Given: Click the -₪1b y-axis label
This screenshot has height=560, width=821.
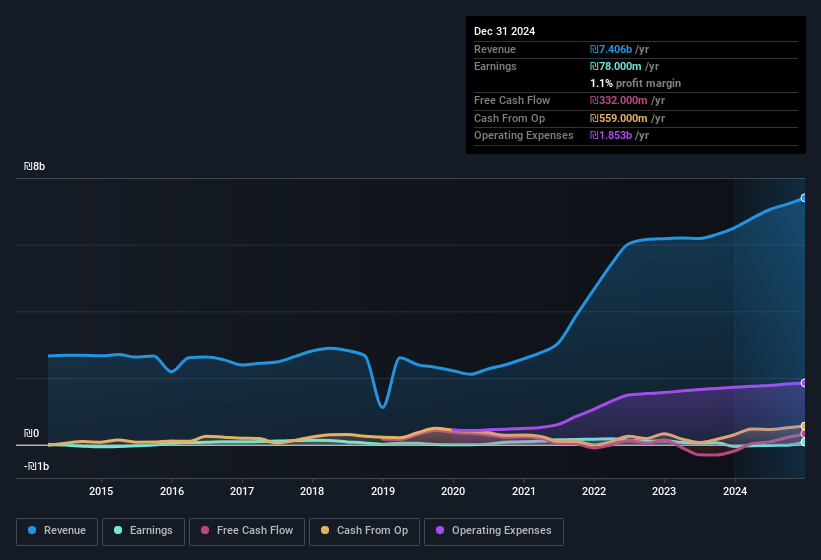Looking at the screenshot, I should point(37,466).
